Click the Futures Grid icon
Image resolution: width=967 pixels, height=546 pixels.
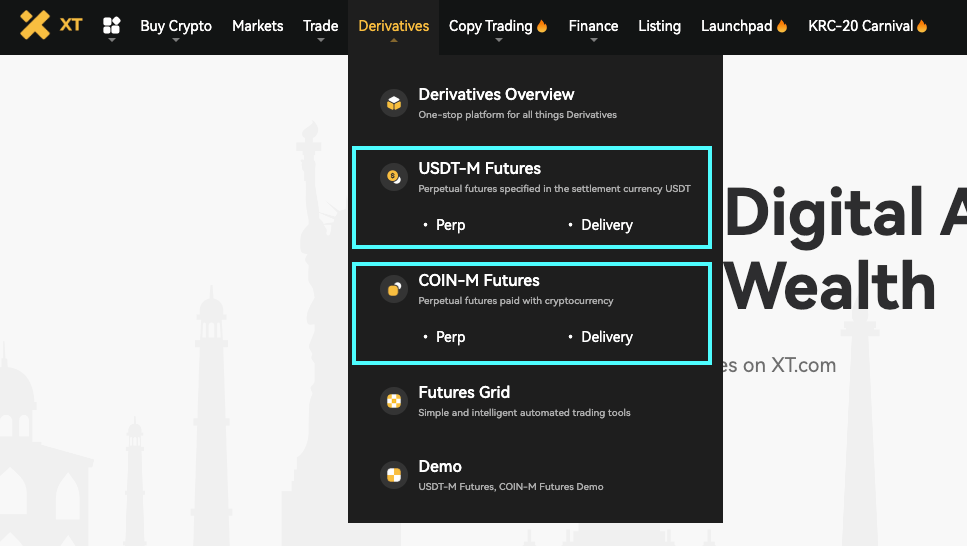point(394,401)
